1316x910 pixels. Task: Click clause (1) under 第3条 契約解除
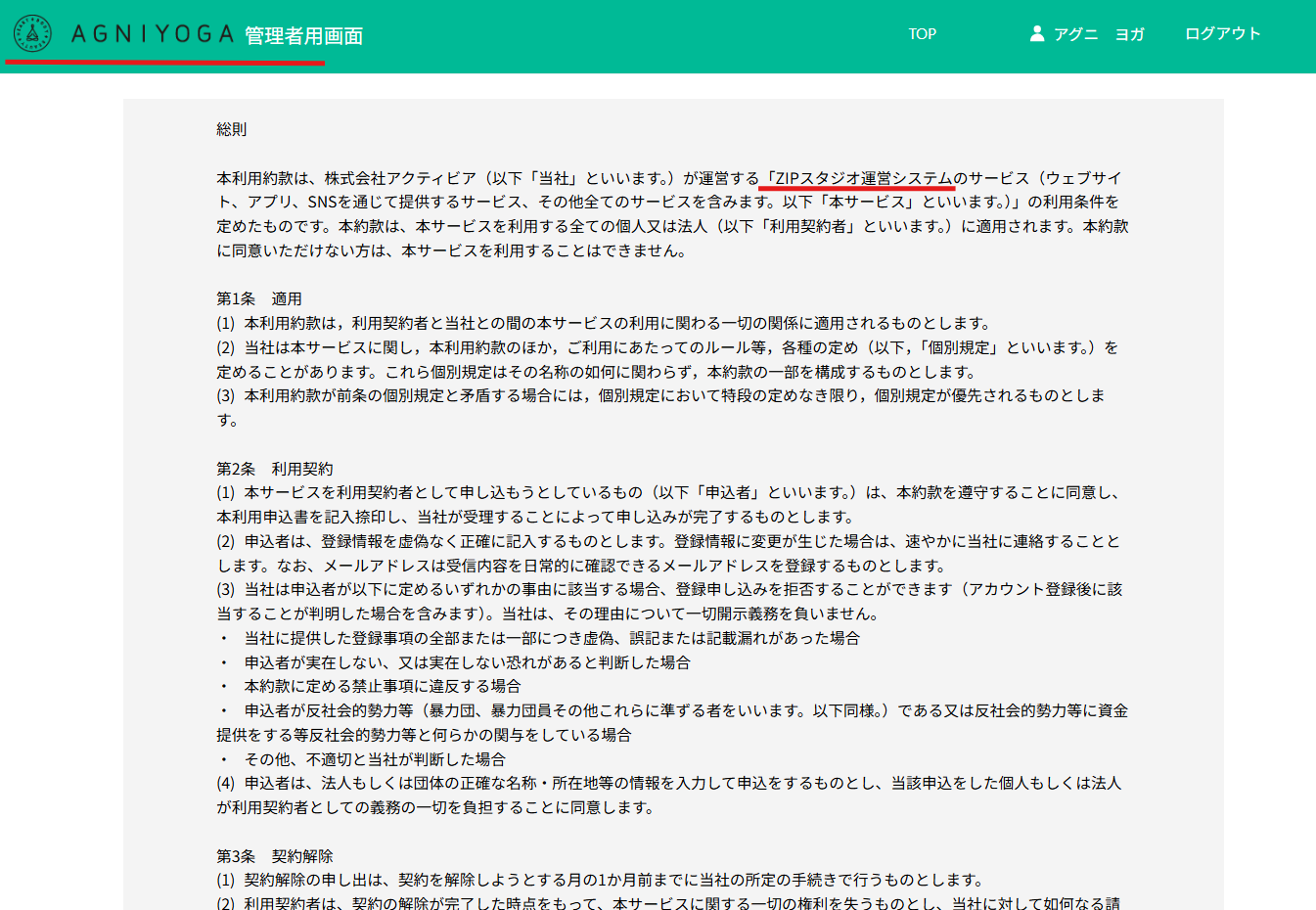(x=600, y=880)
